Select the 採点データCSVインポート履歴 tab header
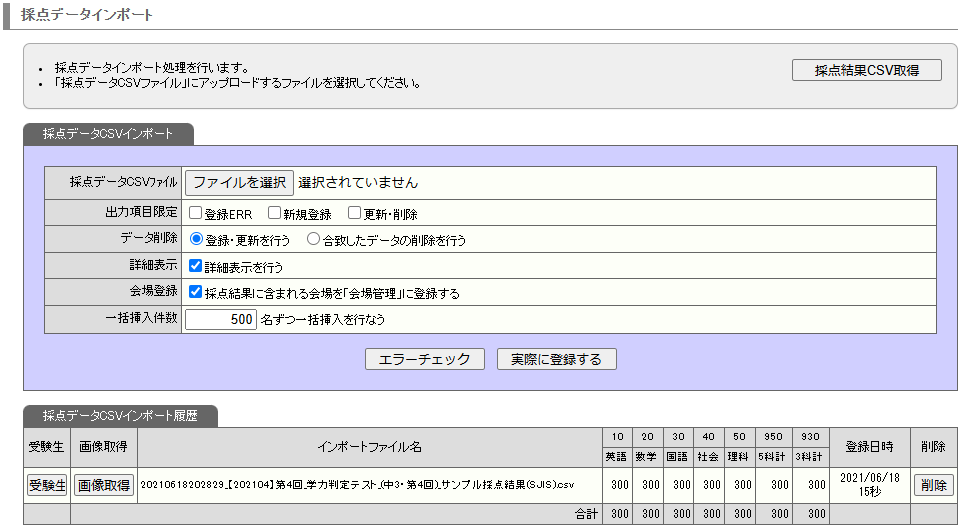 tap(120, 416)
